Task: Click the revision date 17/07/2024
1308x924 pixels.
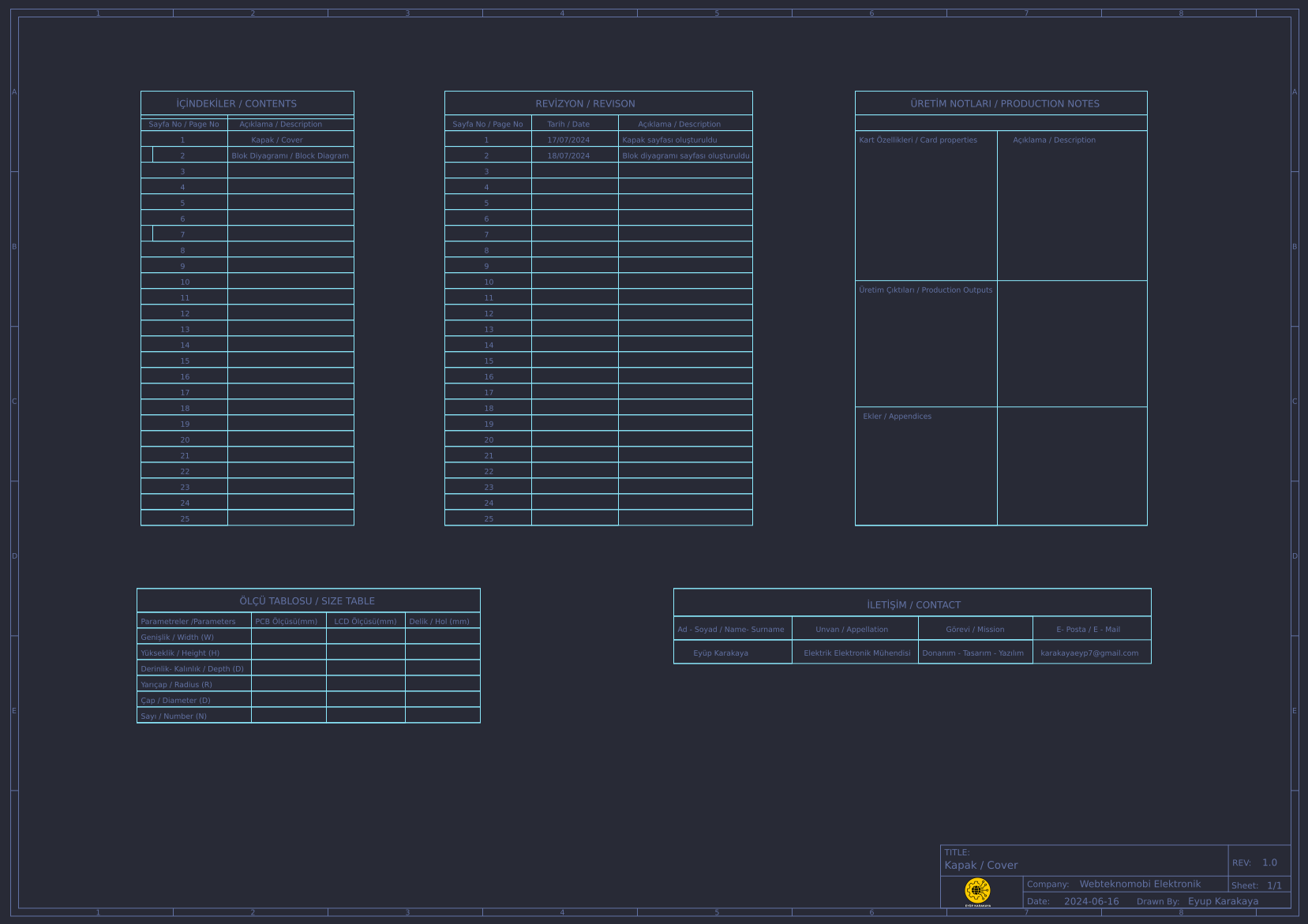Action: point(568,140)
